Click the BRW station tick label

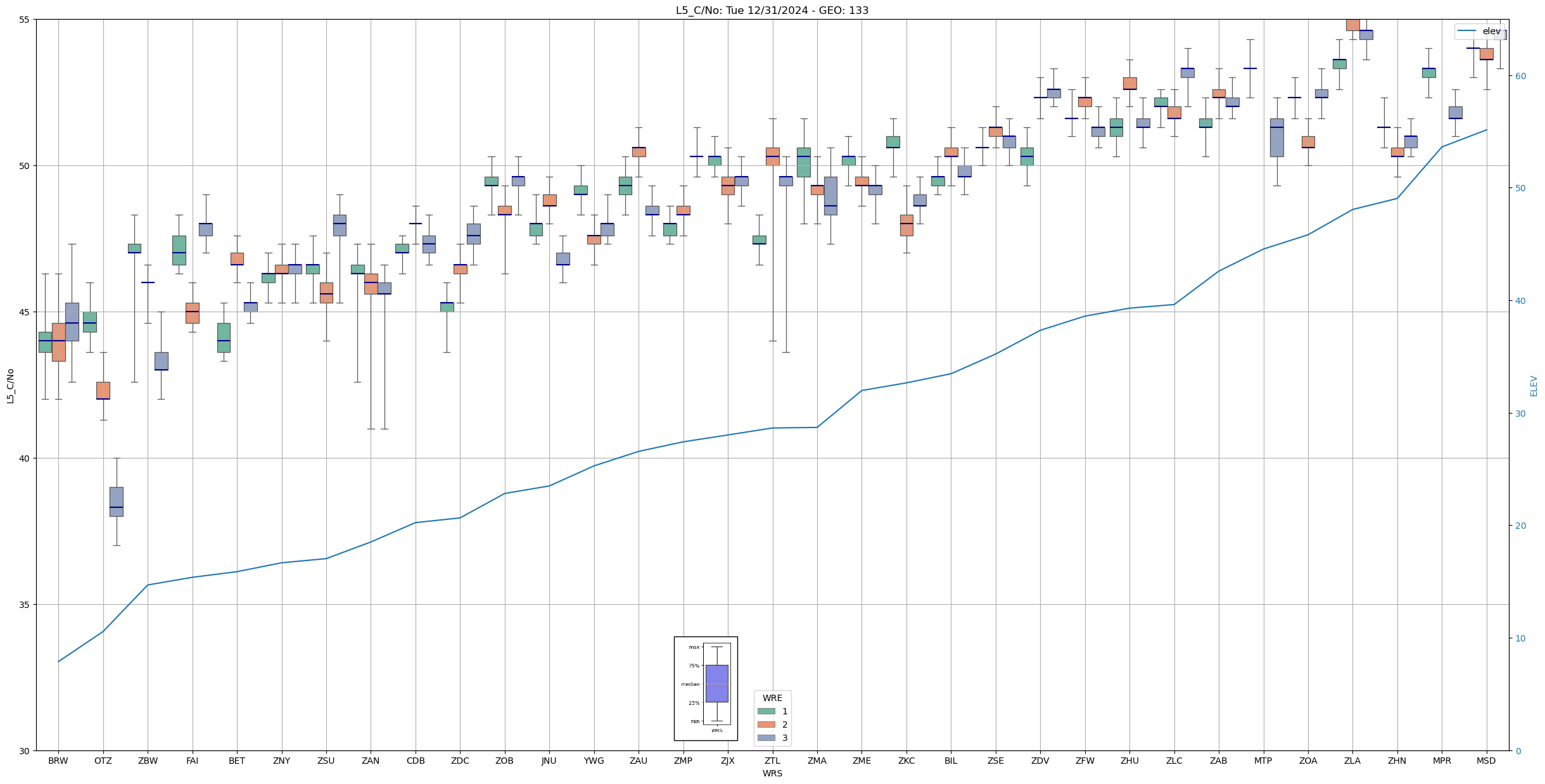(x=58, y=761)
